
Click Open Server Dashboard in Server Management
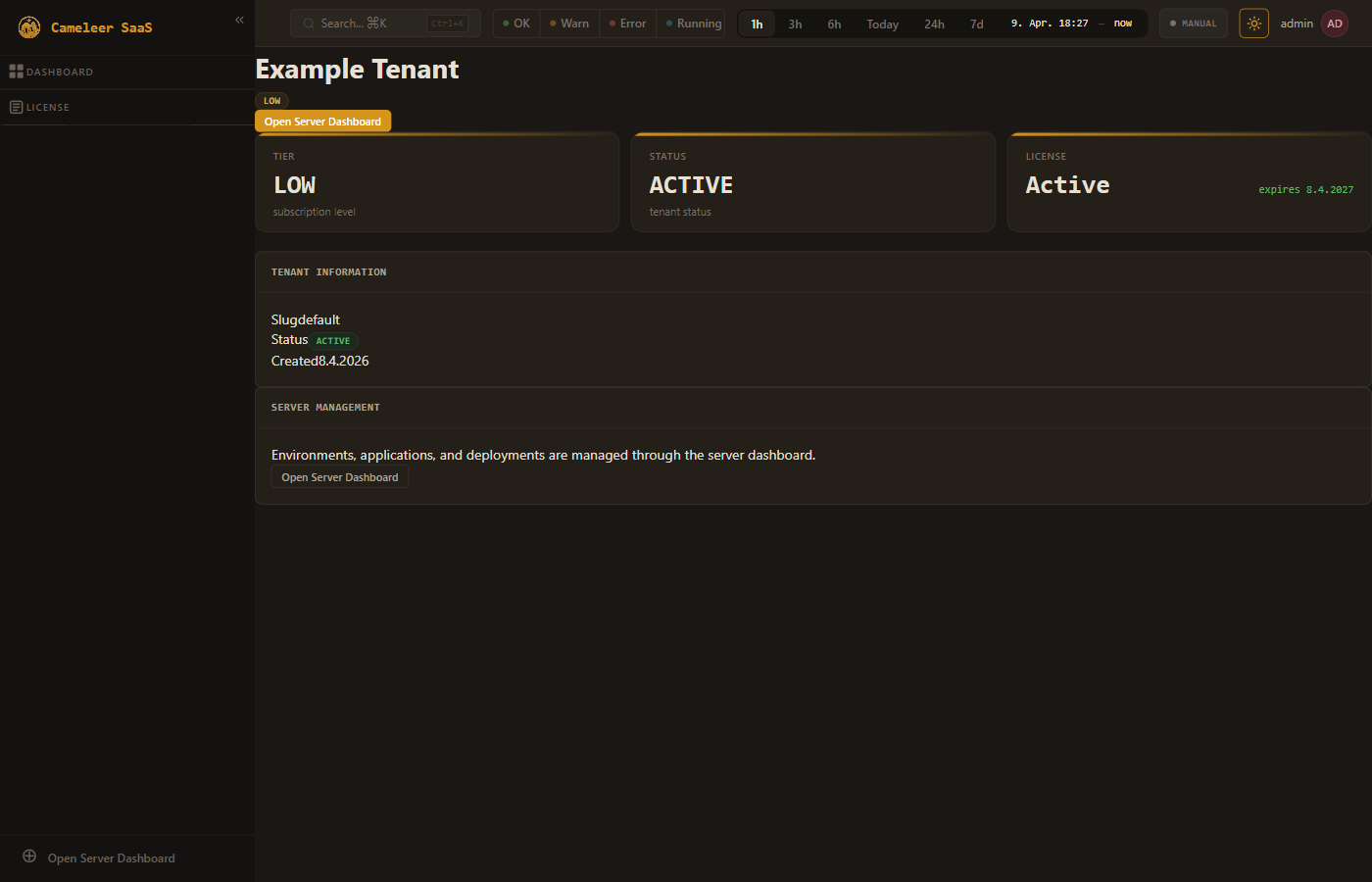click(x=339, y=477)
